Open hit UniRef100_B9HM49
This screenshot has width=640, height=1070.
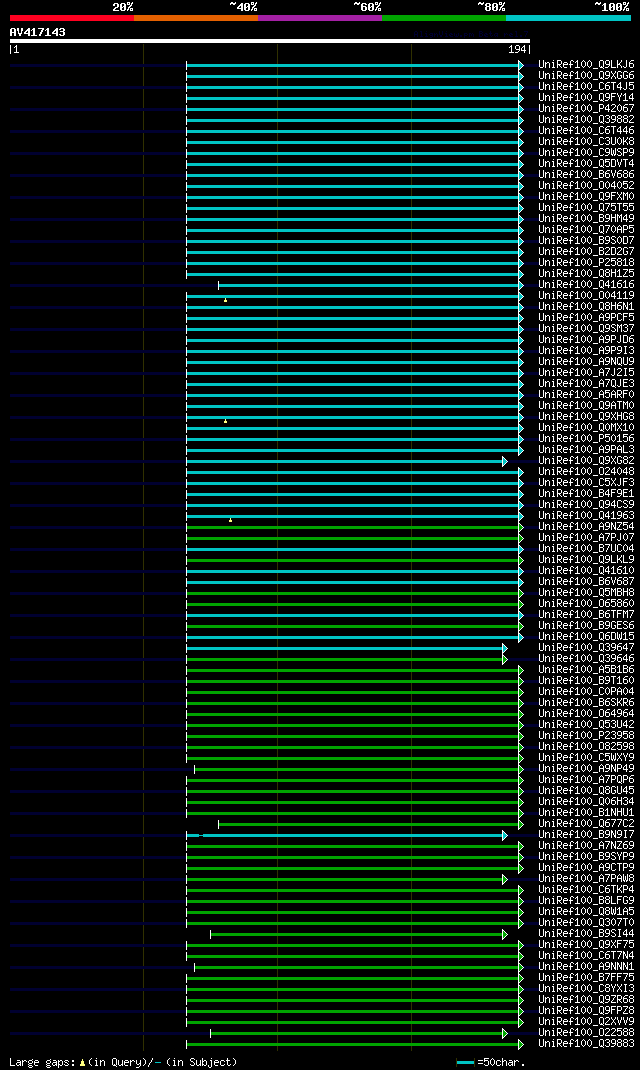coord(586,218)
